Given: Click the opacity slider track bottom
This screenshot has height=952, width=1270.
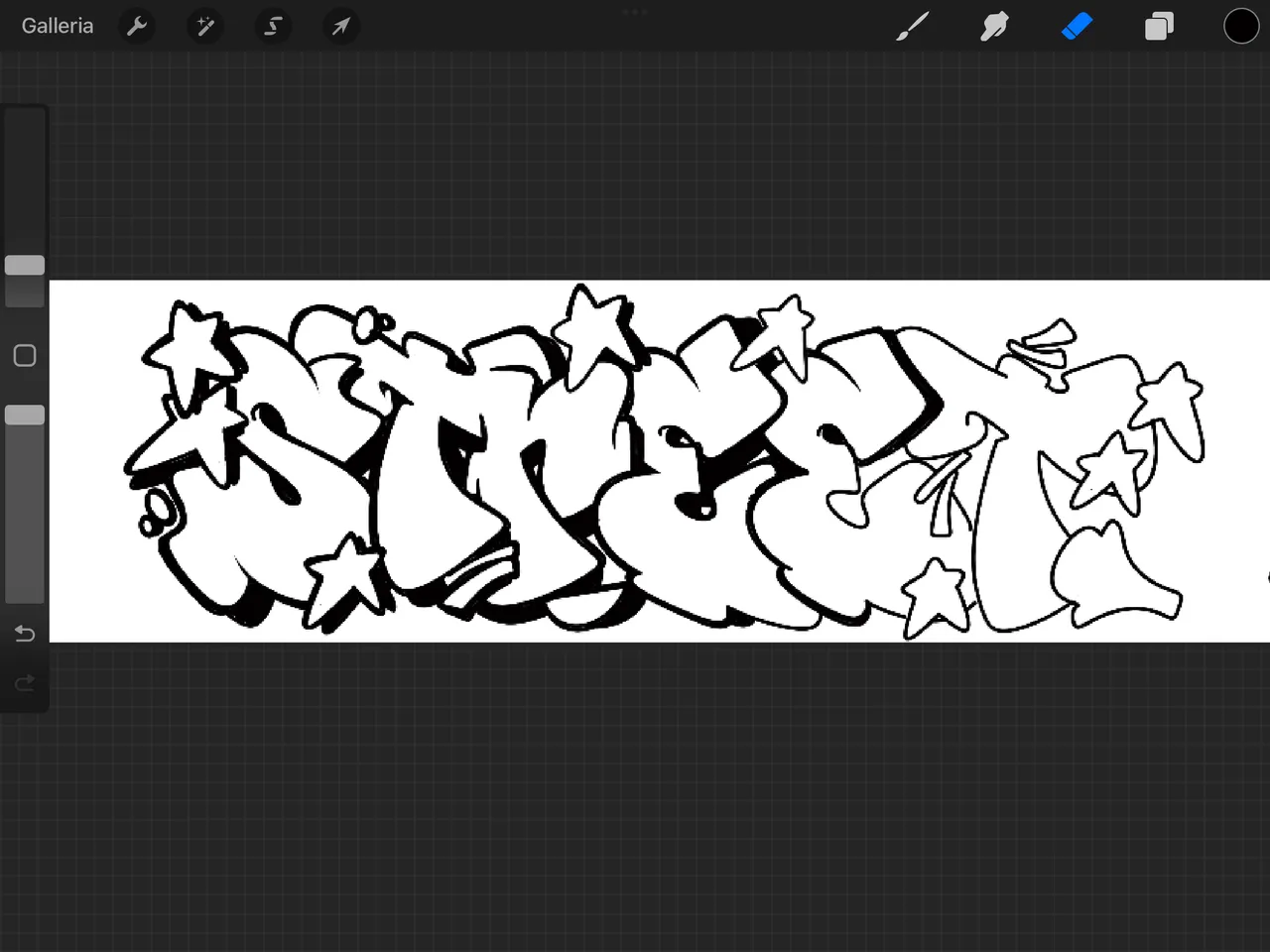Looking at the screenshot, I should (25, 585).
